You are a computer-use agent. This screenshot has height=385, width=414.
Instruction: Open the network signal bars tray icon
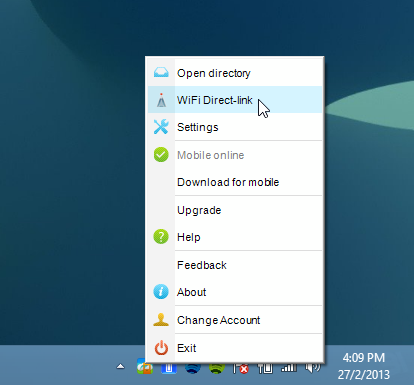pyautogui.click(x=289, y=368)
